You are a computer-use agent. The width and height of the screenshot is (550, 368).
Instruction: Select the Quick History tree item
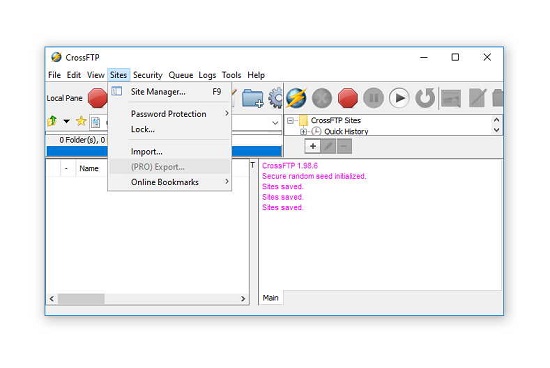346,132
